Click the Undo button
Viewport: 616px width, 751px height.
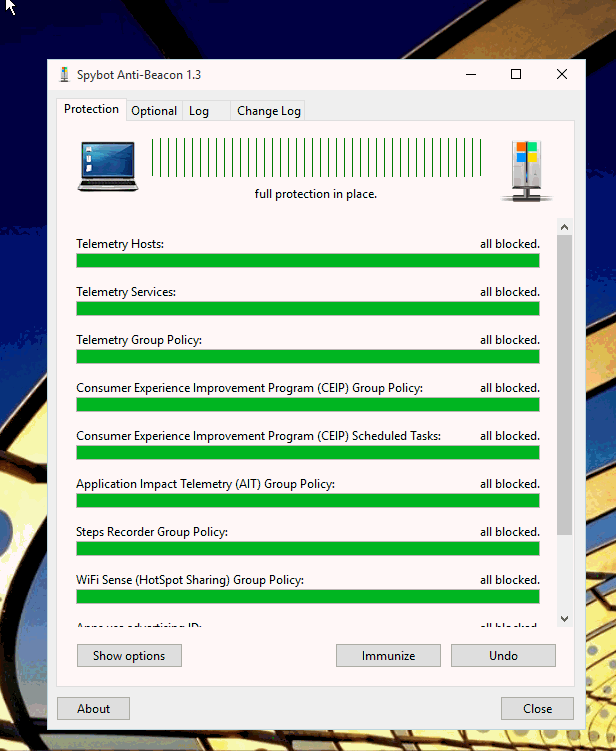click(503, 656)
